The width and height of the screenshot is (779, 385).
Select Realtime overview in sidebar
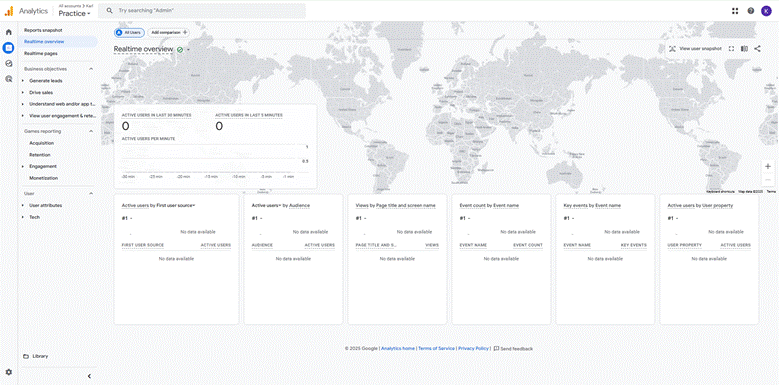tap(44, 42)
